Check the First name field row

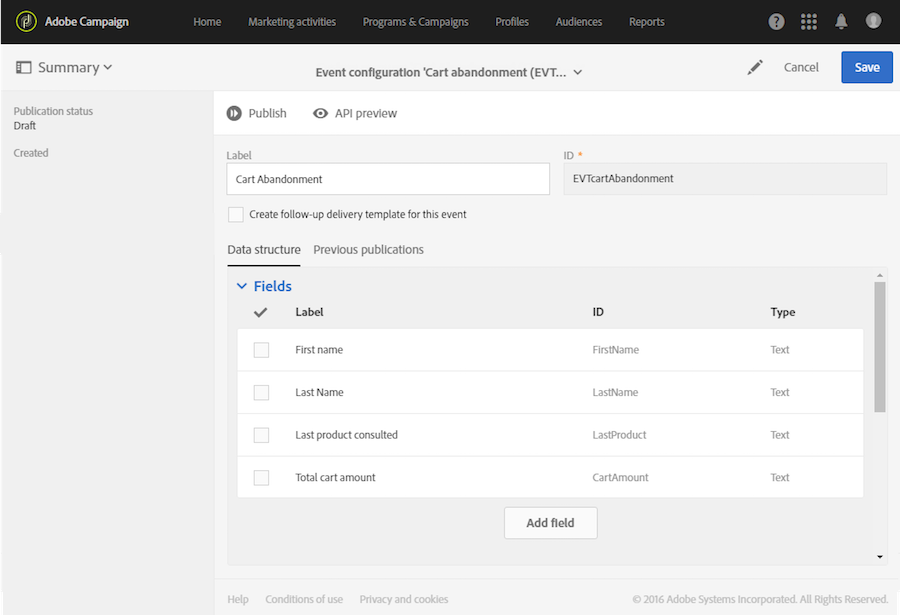click(261, 350)
